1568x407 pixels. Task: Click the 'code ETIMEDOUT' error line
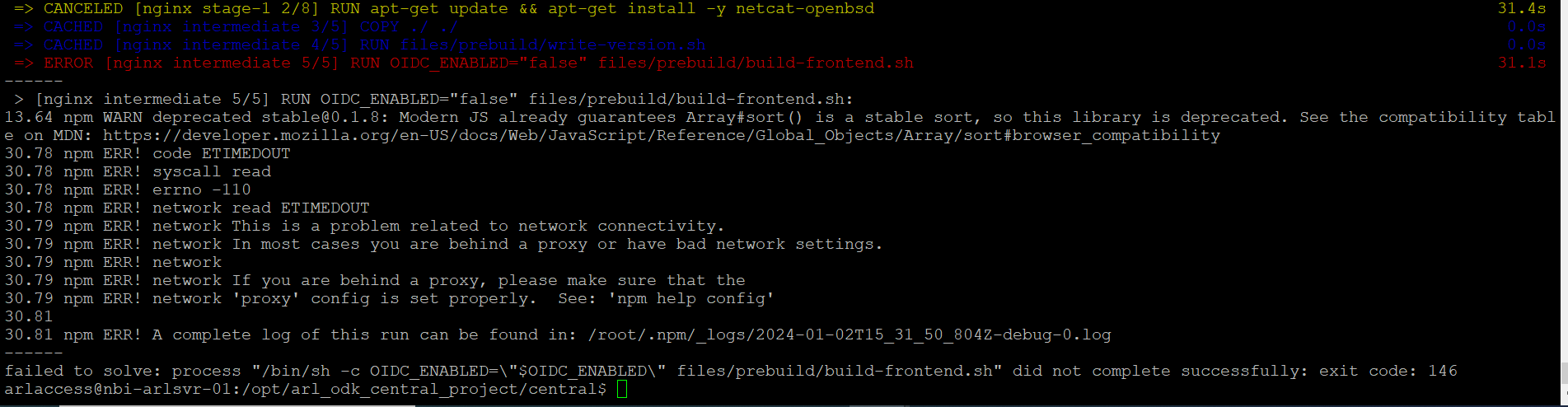(x=147, y=153)
